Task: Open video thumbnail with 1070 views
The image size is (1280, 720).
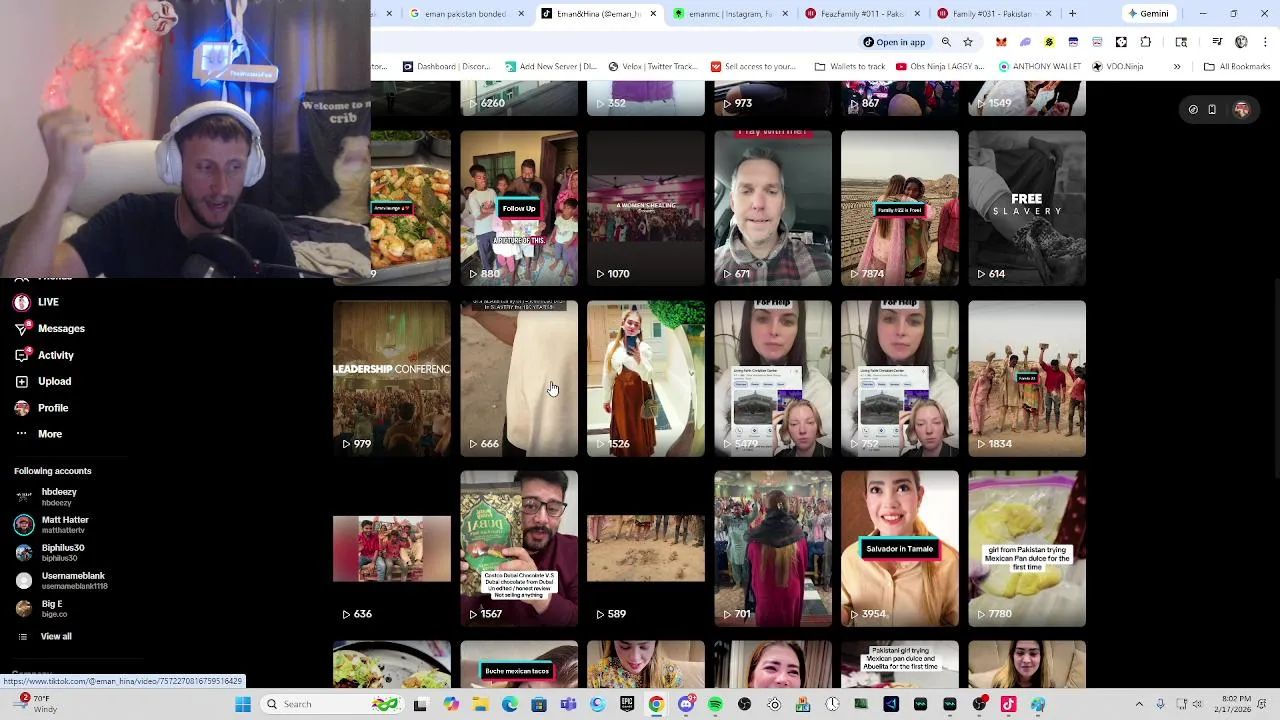Action: coord(646,208)
